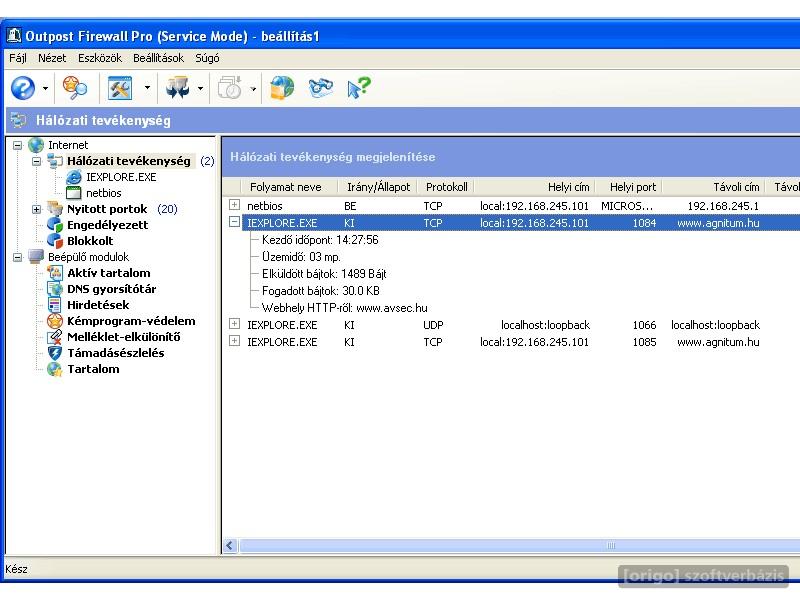The height and width of the screenshot is (600, 800).
Task: Select the Támadásészlelés plug-in label
Action: point(116,353)
